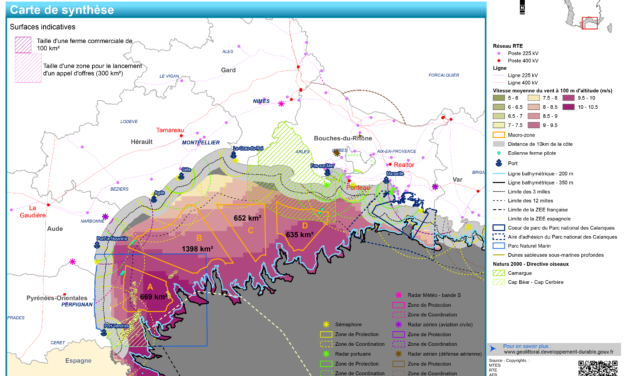Click the Radar aérien défense aérienne icon

[398, 354]
